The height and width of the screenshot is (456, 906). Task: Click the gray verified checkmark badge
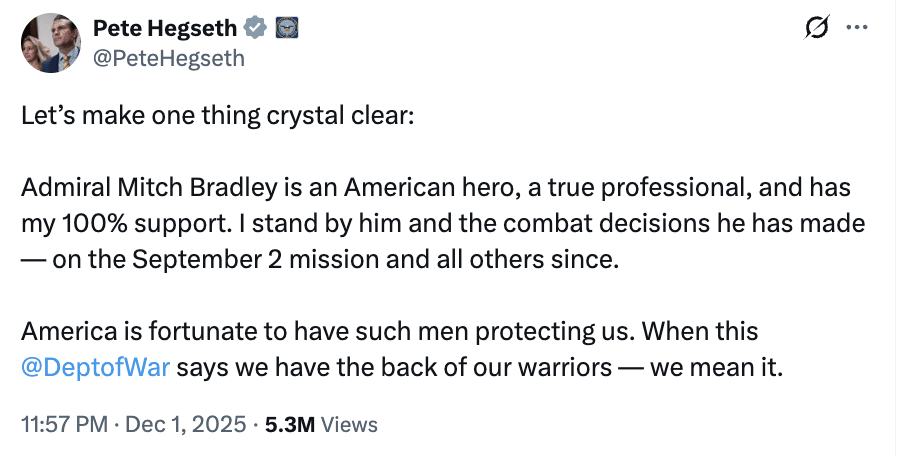coord(257,30)
